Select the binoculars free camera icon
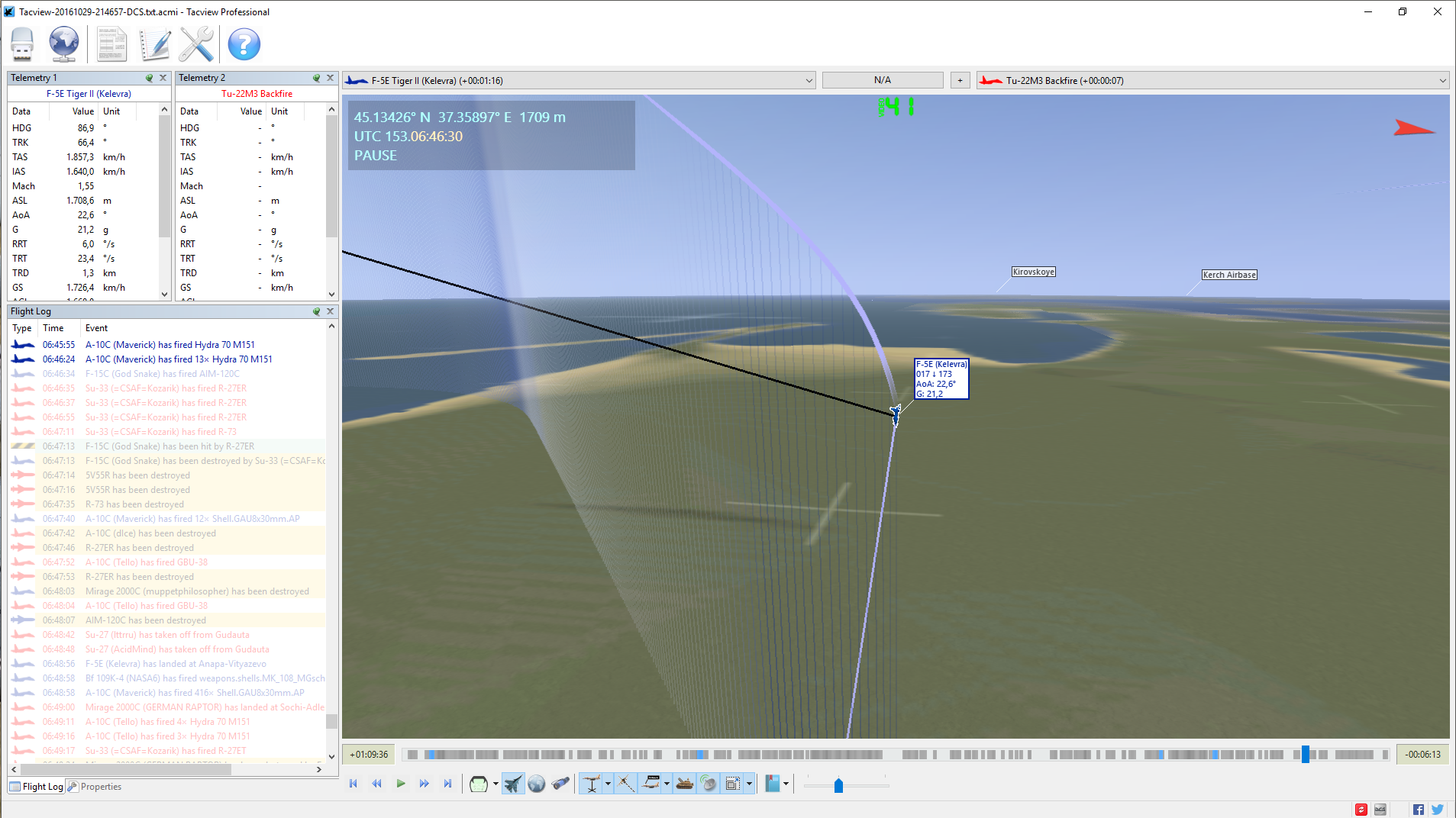The image size is (1456, 818). 561,784
